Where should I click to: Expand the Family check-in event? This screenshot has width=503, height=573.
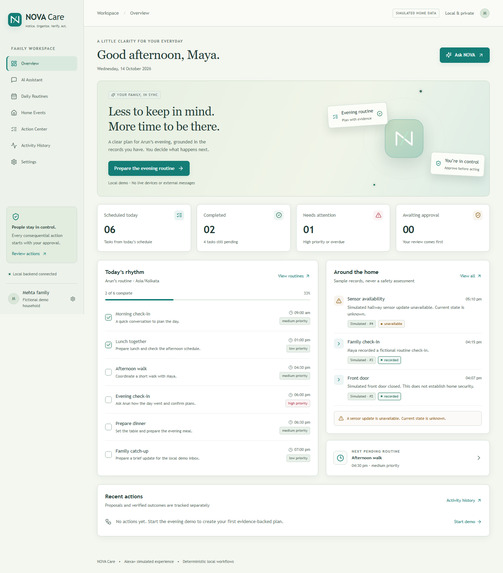tap(339, 344)
